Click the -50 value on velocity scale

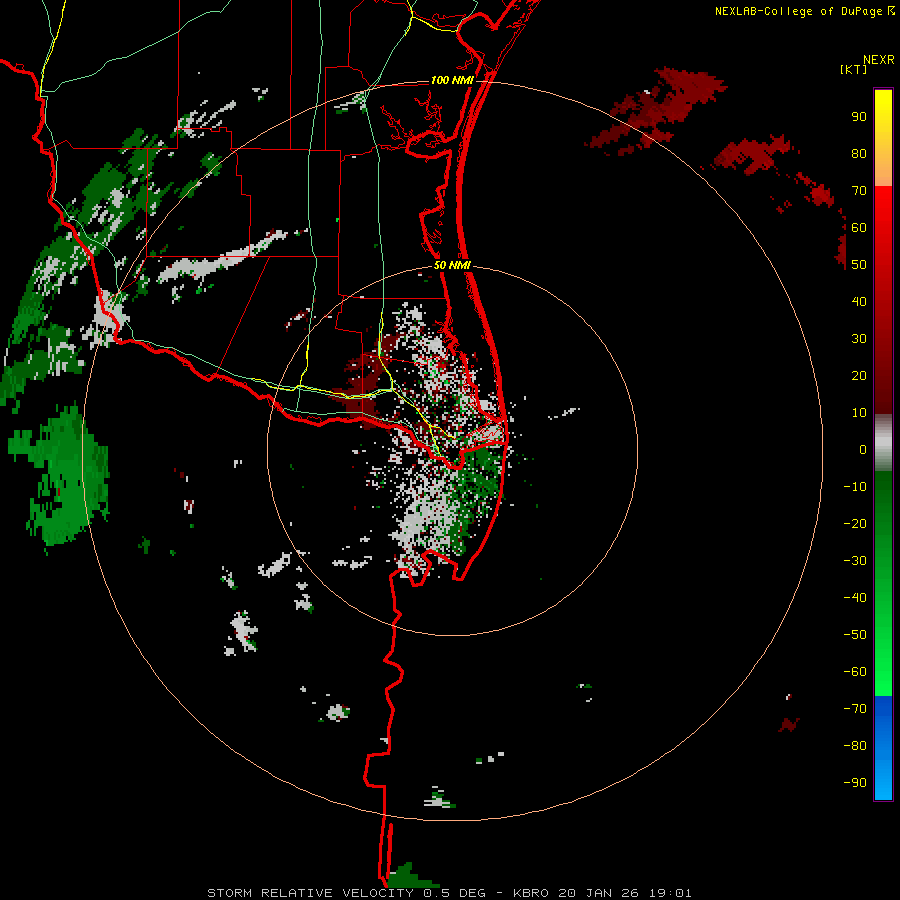pyautogui.click(x=855, y=634)
